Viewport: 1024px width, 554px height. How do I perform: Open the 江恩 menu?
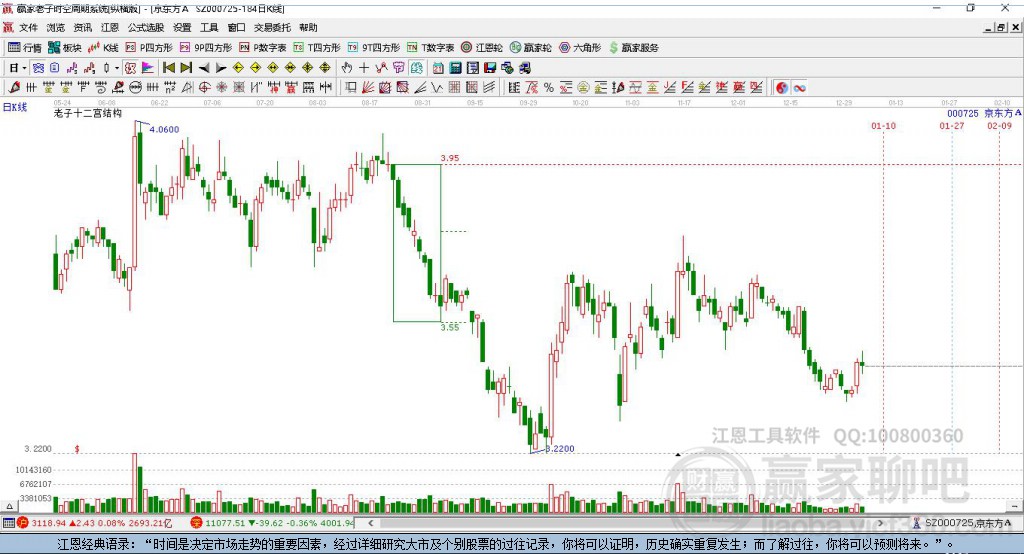click(x=110, y=27)
